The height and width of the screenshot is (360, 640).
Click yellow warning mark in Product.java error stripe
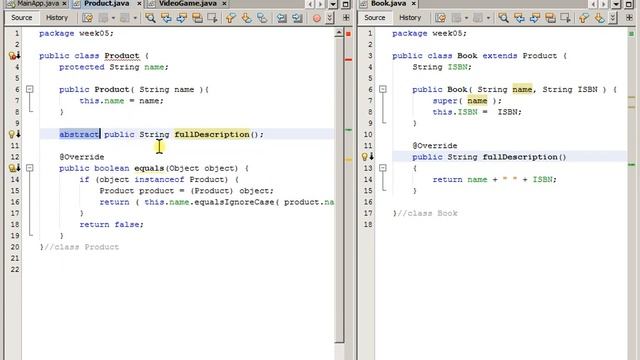coord(348,160)
